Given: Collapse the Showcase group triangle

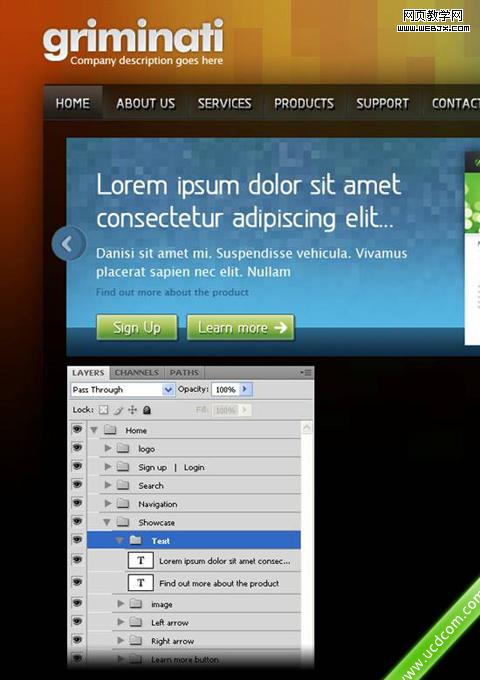Looking at the screenshot, I should (107, 522).
